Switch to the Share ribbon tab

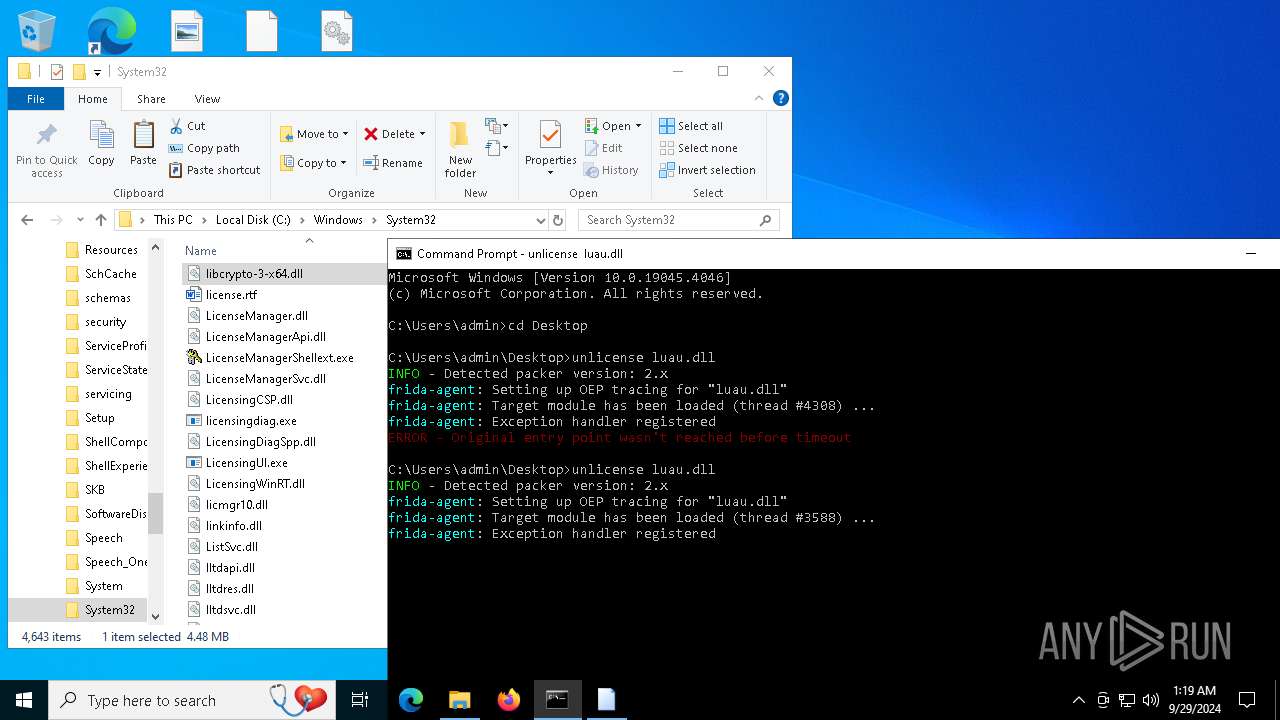point(152,99)
